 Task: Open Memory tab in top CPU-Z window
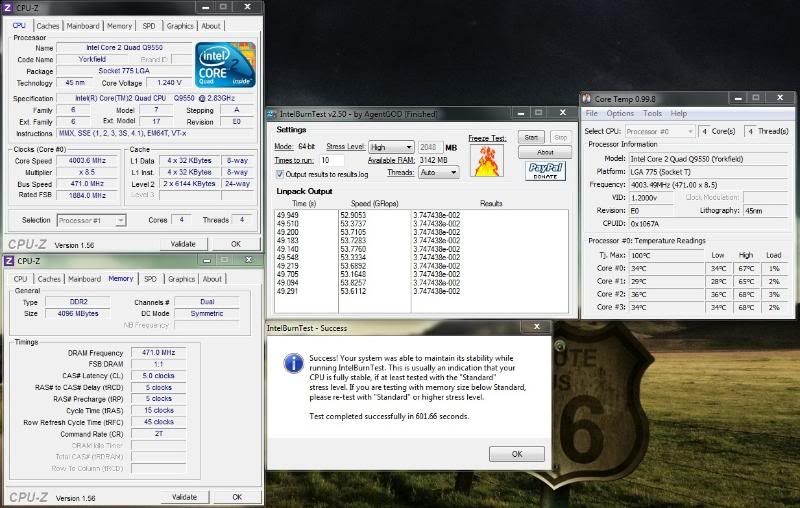119,26
